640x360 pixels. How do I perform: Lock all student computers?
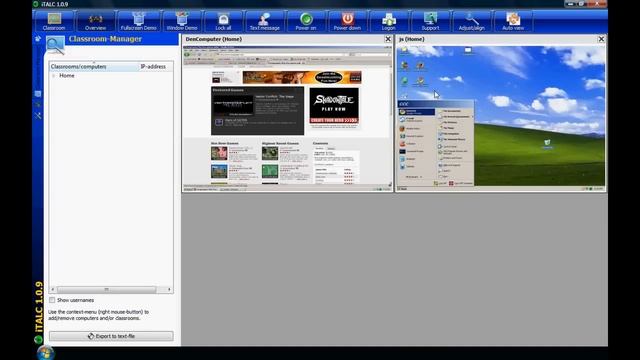point(223,21)
